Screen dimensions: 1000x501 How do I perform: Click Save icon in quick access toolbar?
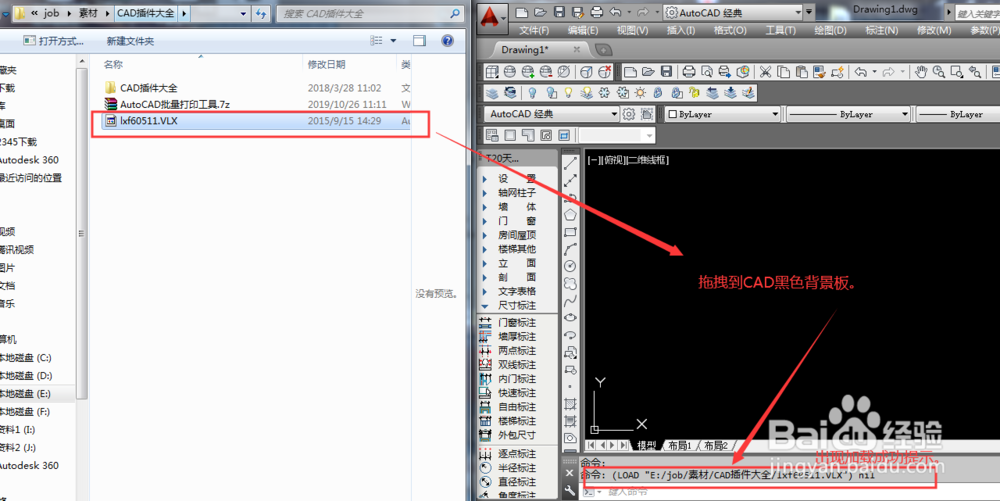(x=559, y=12)
